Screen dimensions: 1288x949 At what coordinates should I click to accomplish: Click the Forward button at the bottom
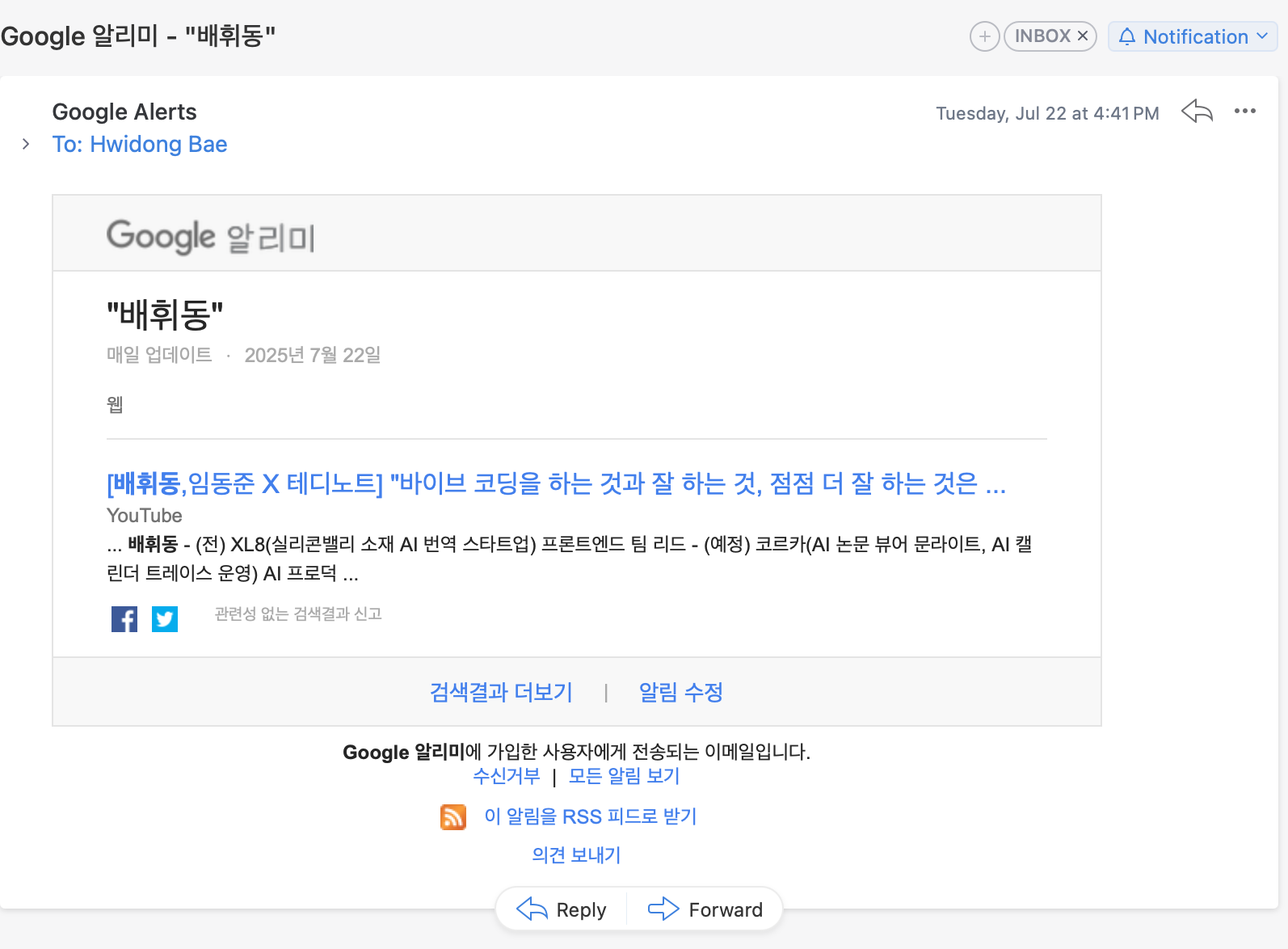click(x=705, y=909)
